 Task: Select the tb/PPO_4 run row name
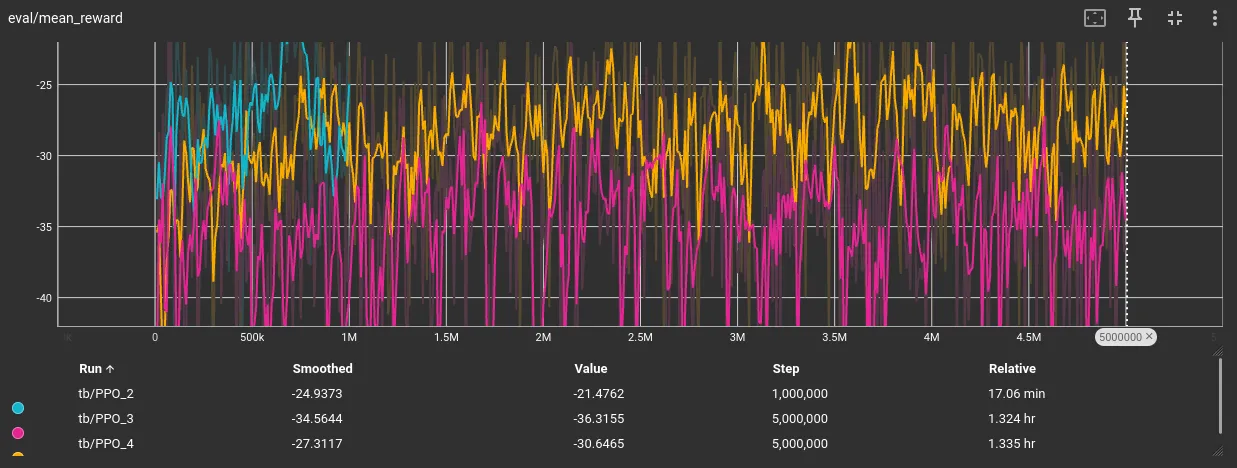106,443
